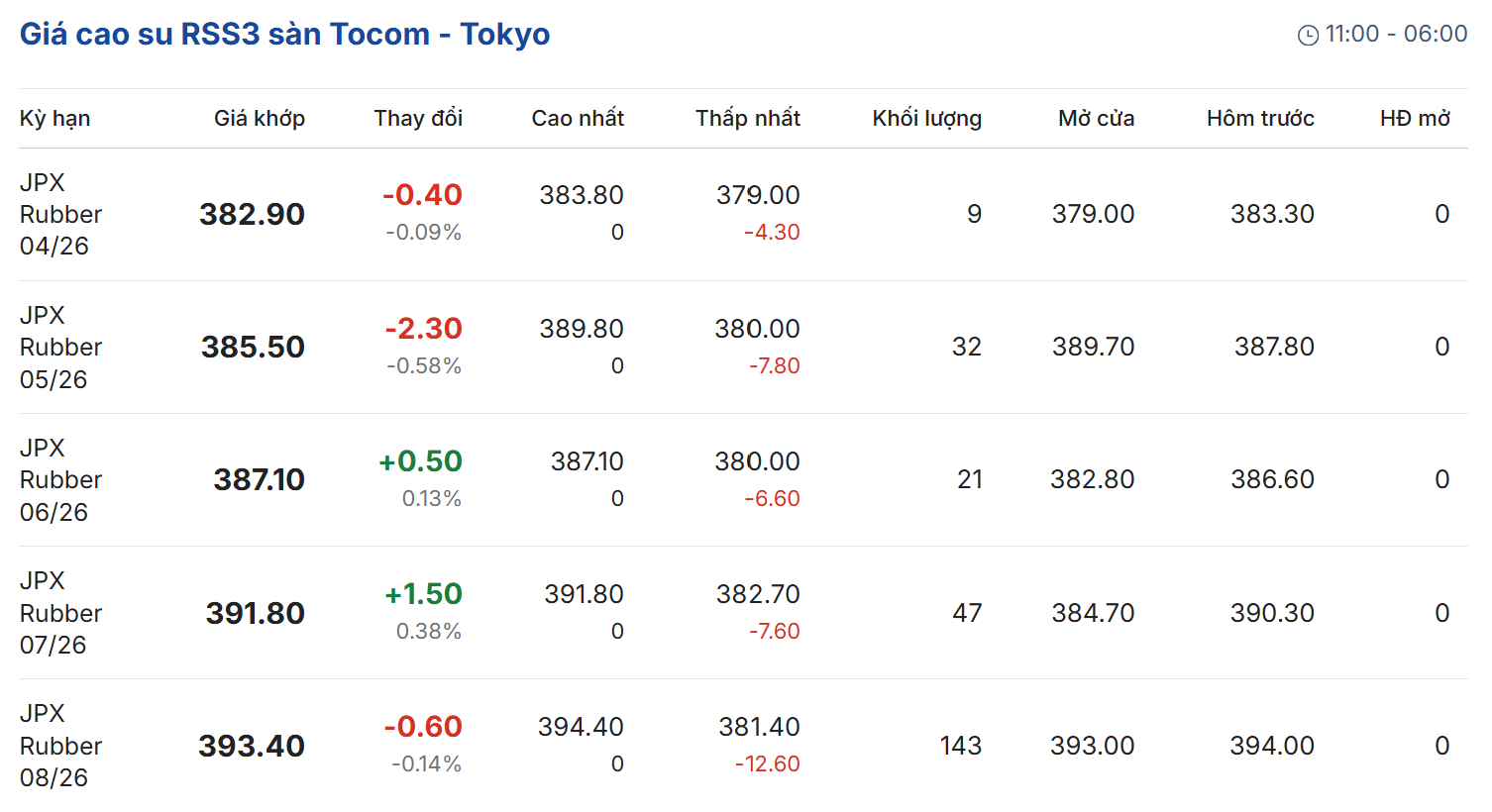Click the Kỳ hạn column header
Viewport: 1492px width, 812px height.
54,119
